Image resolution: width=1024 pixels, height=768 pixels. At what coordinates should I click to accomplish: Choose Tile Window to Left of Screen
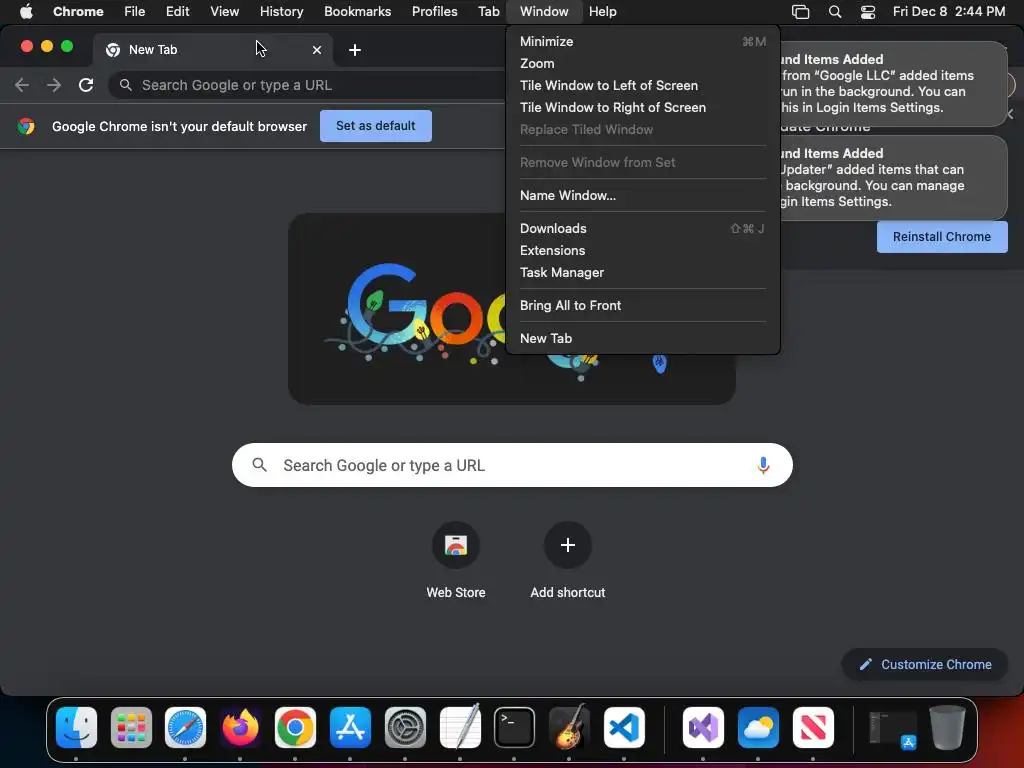pyautogui.click(x=643, y=86)
